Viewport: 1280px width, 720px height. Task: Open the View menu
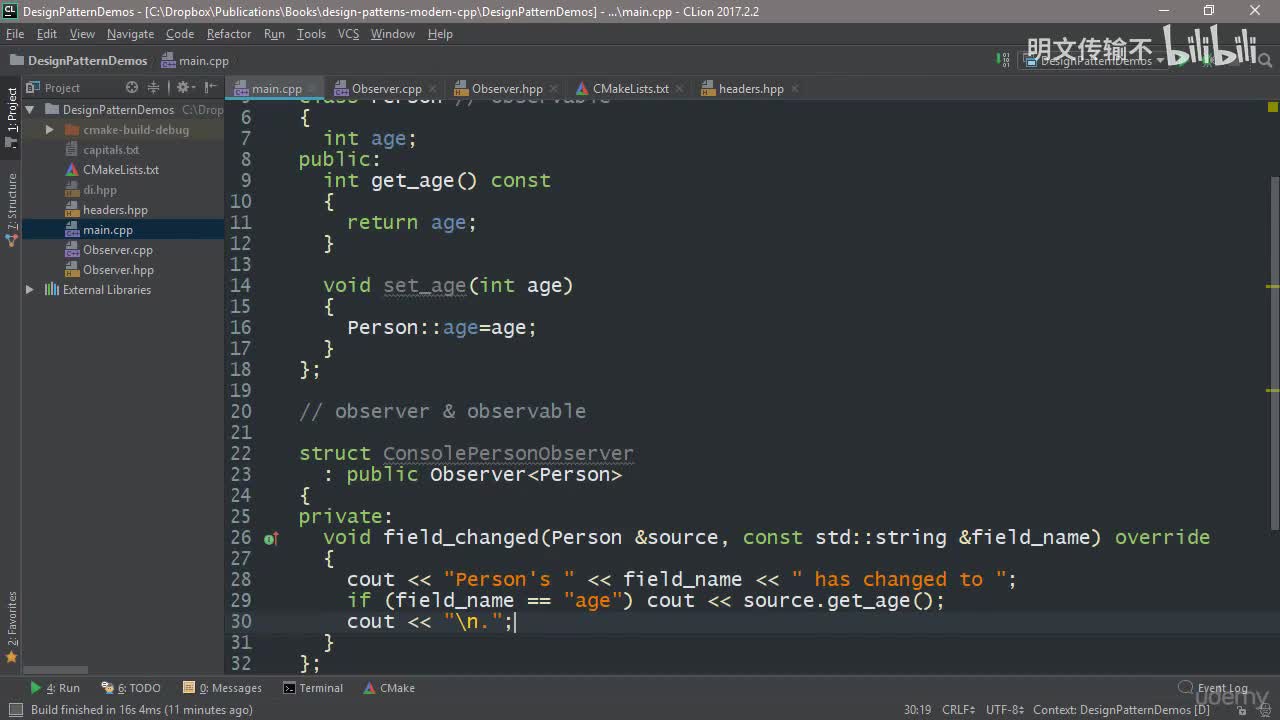82,34
